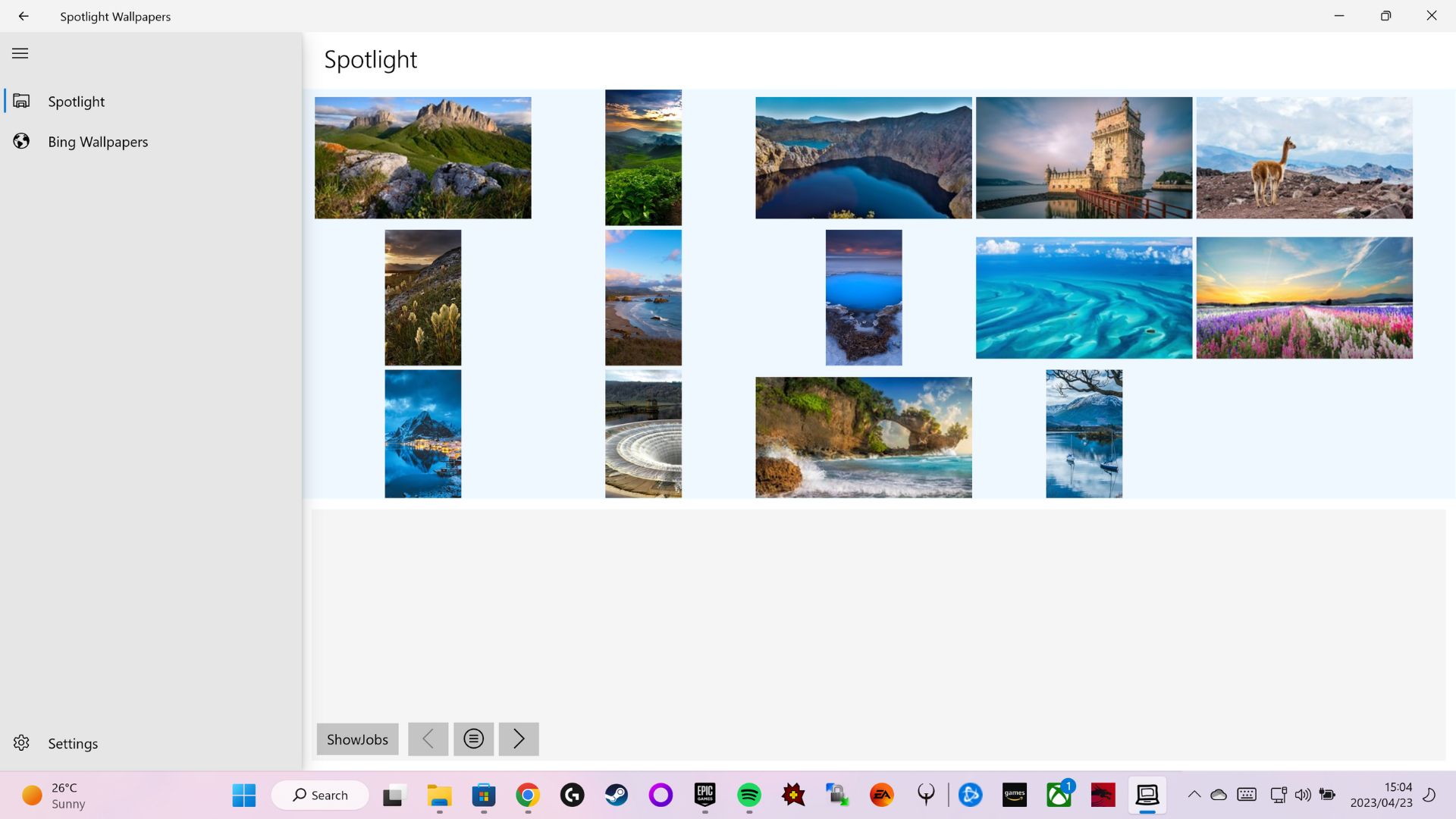
Task: Open Steam from the taskbar
Action: [x=617, y=795]
